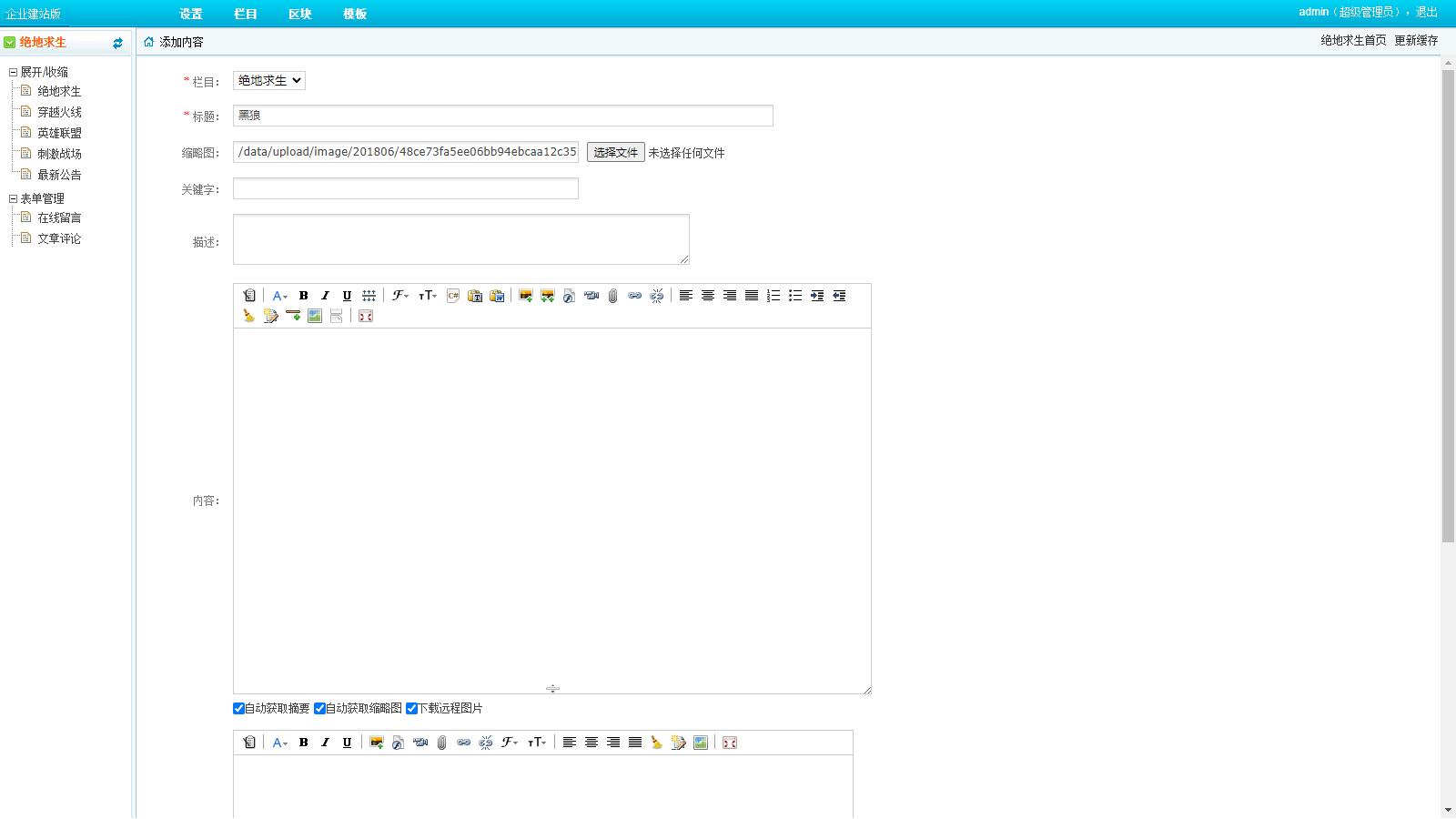The image size is (1456, 819).
Task: Open font color picker in main editor
Action: [279, 296]
